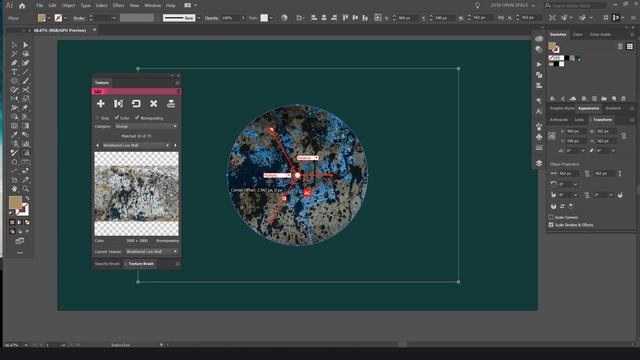The width and height of the screenshot is (640, 360).
Task: Click the stamp save icon in Texture panel
Action: 171,104
